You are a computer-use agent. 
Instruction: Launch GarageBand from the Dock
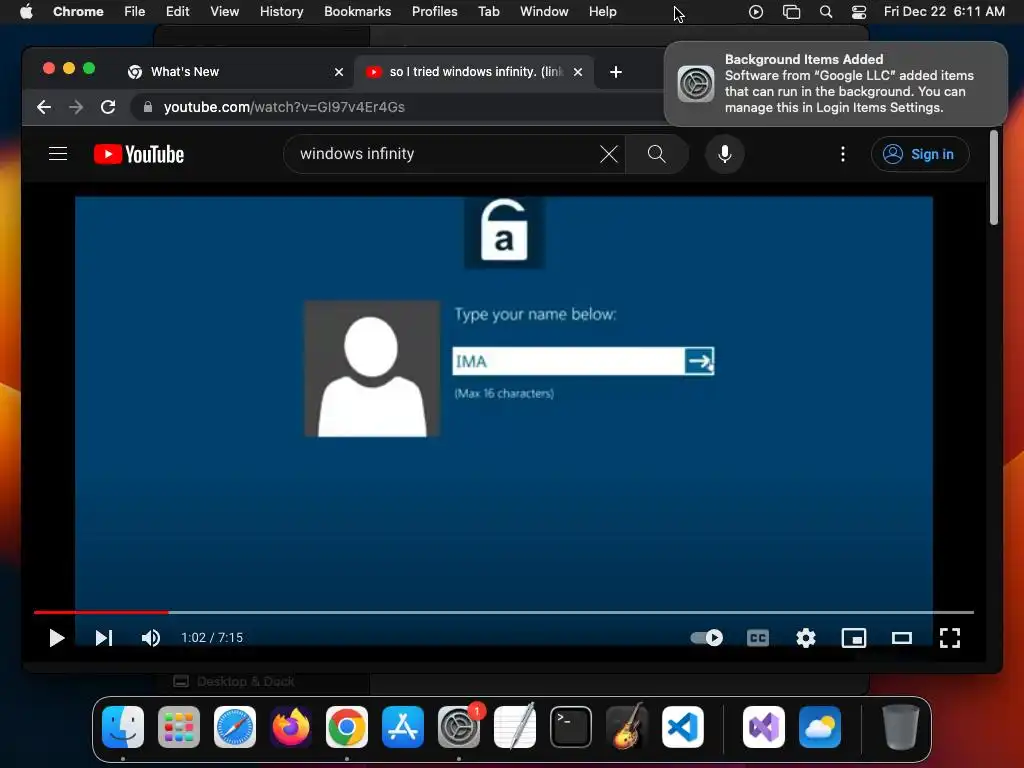[x=627, y=727]
